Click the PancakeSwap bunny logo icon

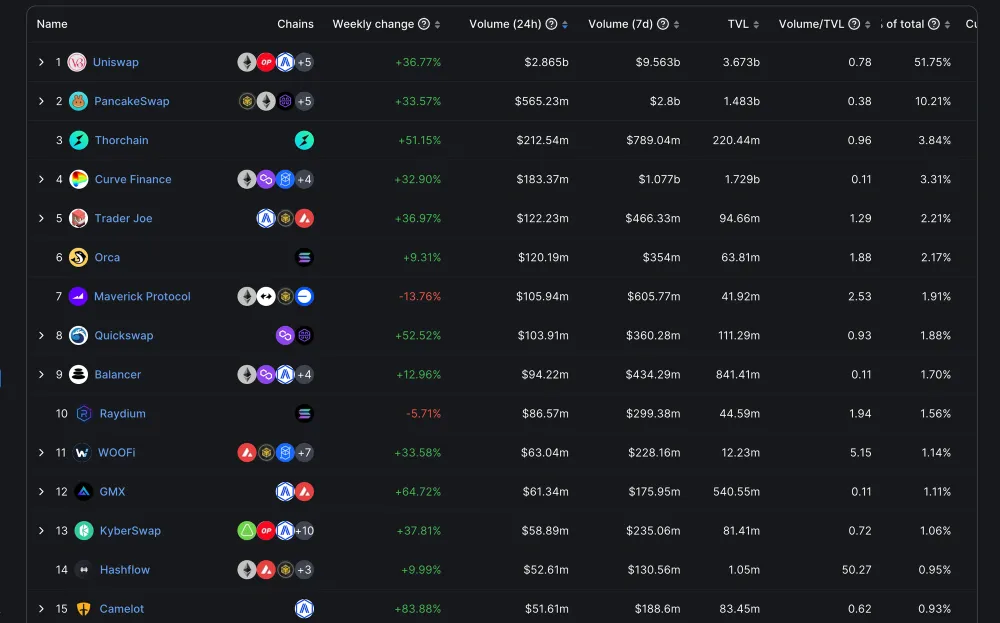[x=78, y=101]
